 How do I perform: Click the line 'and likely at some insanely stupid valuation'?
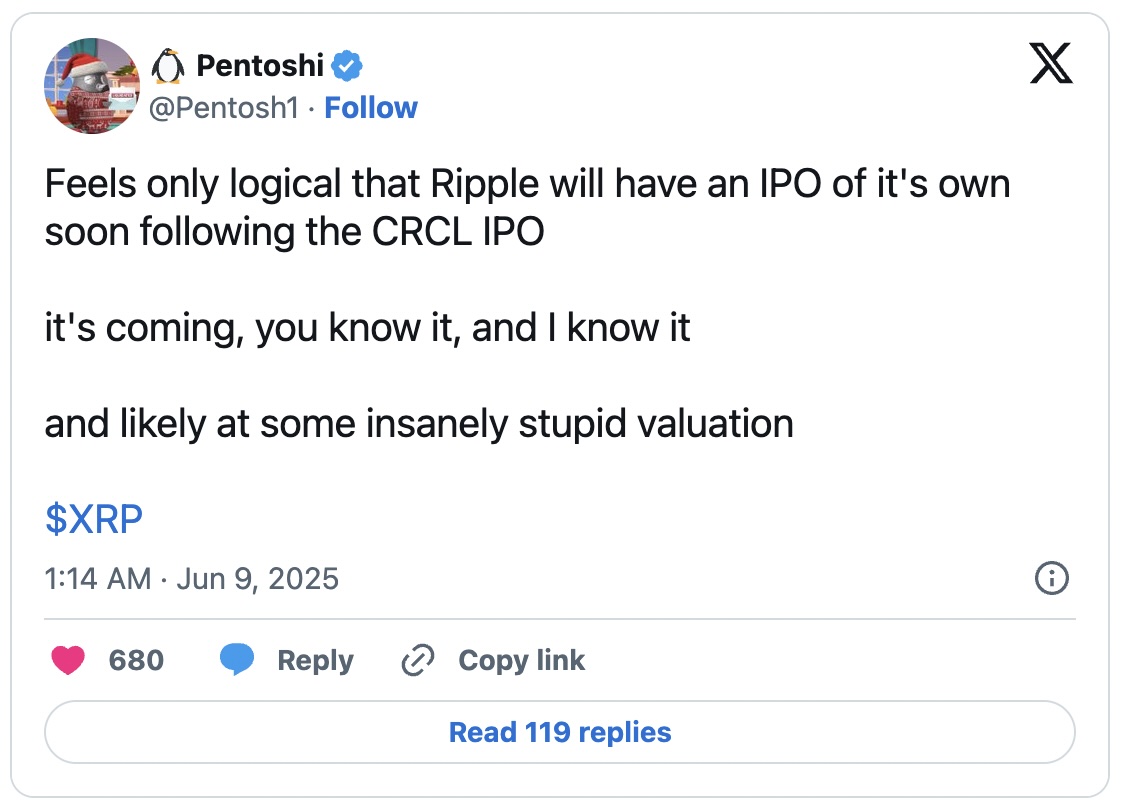click(419, 424)
